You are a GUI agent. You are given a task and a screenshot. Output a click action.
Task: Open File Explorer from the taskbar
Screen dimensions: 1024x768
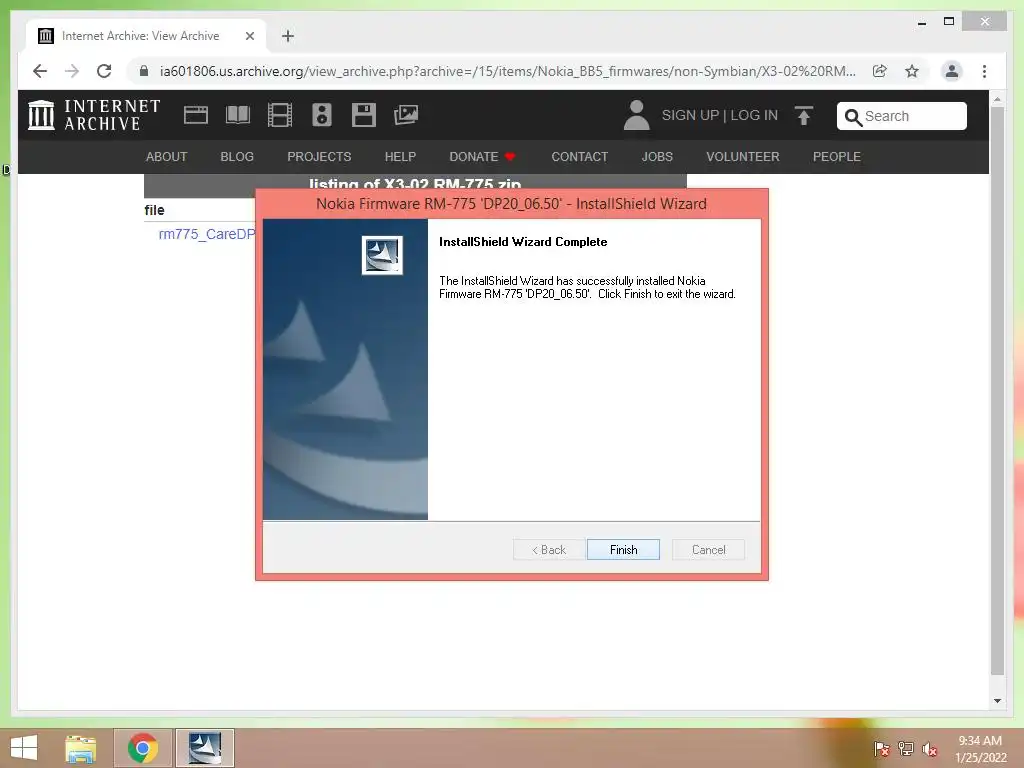pos(80,748)
